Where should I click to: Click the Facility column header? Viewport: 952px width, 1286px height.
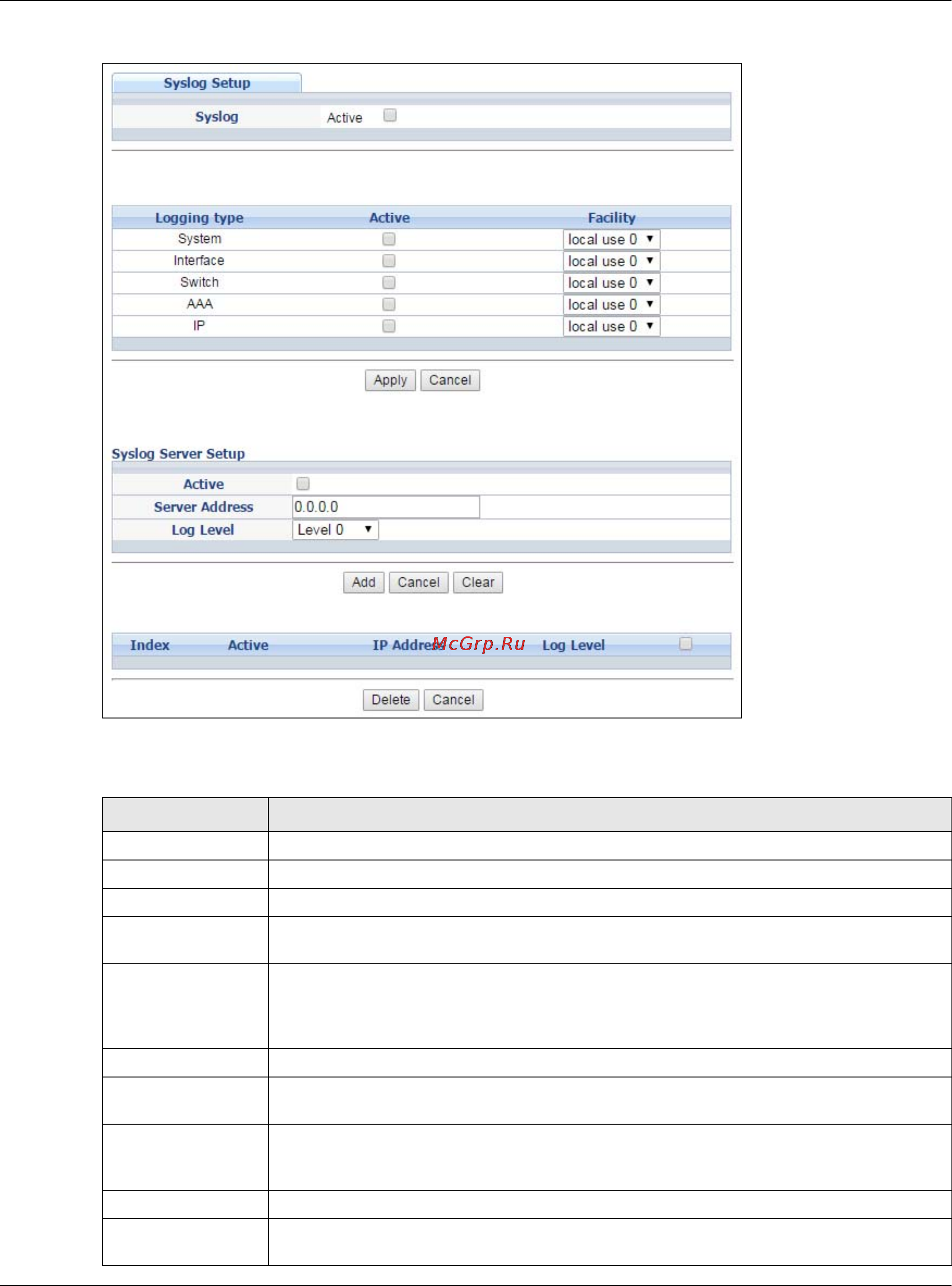tap(612, 218)
